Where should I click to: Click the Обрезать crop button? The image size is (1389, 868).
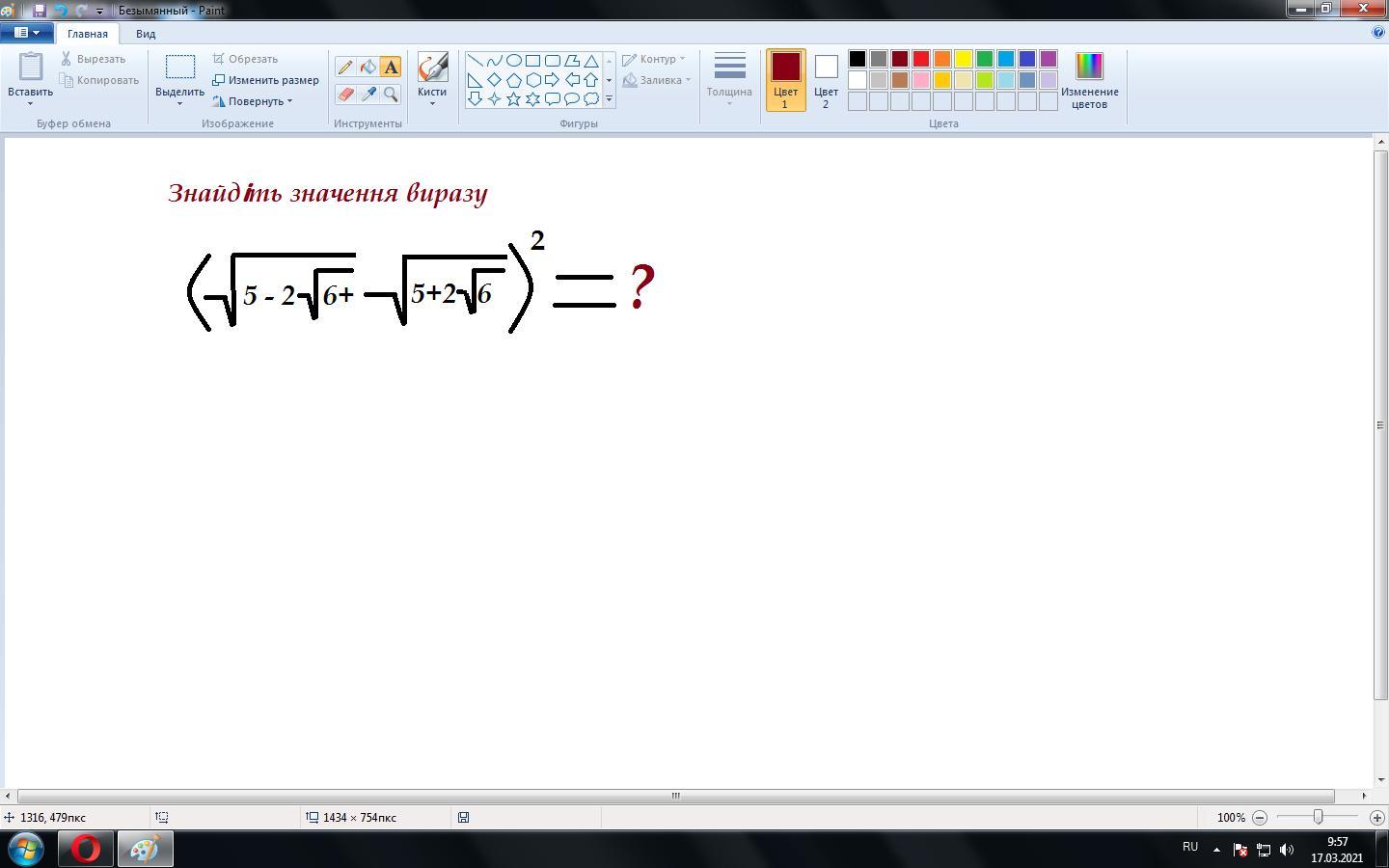246,59
